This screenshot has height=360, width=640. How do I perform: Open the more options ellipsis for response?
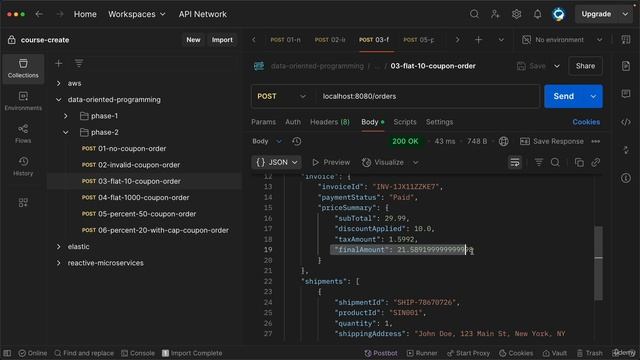coord(596,141)
